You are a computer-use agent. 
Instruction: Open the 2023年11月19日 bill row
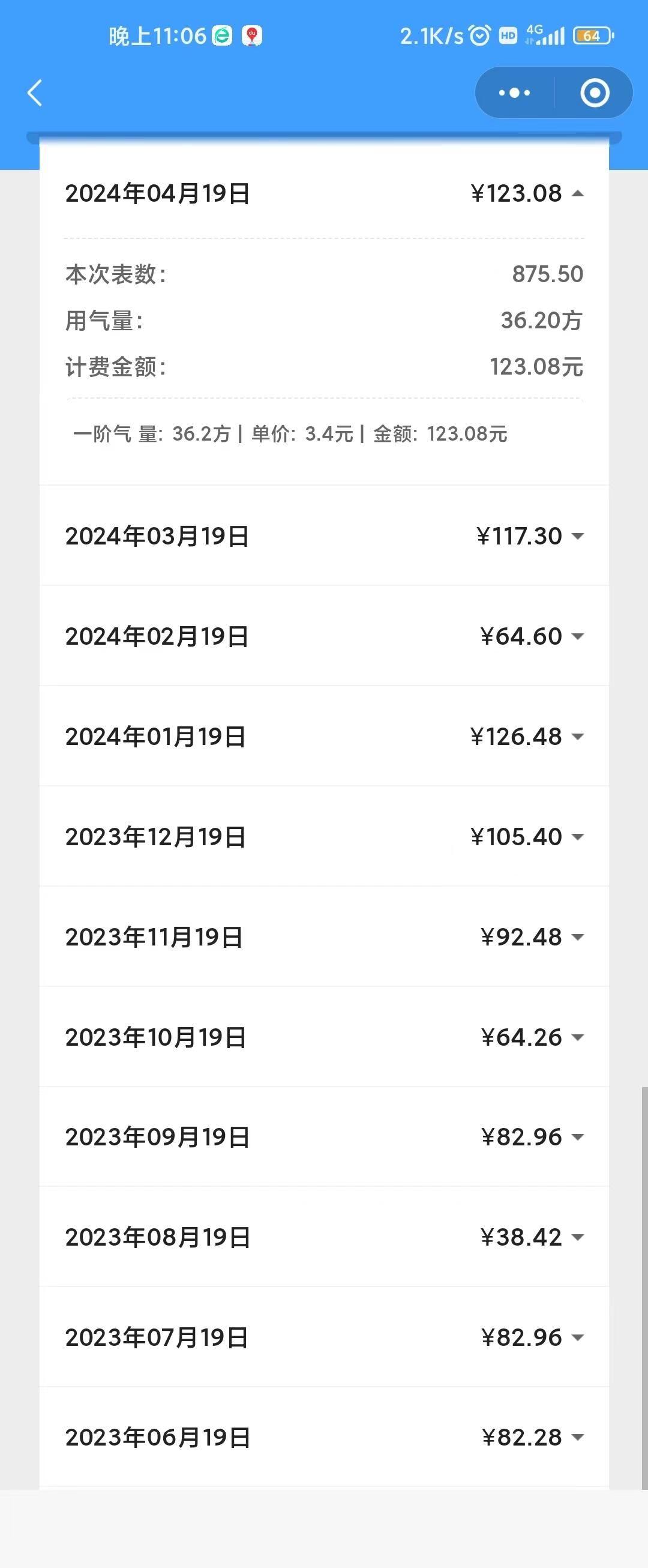coord(323,937)
